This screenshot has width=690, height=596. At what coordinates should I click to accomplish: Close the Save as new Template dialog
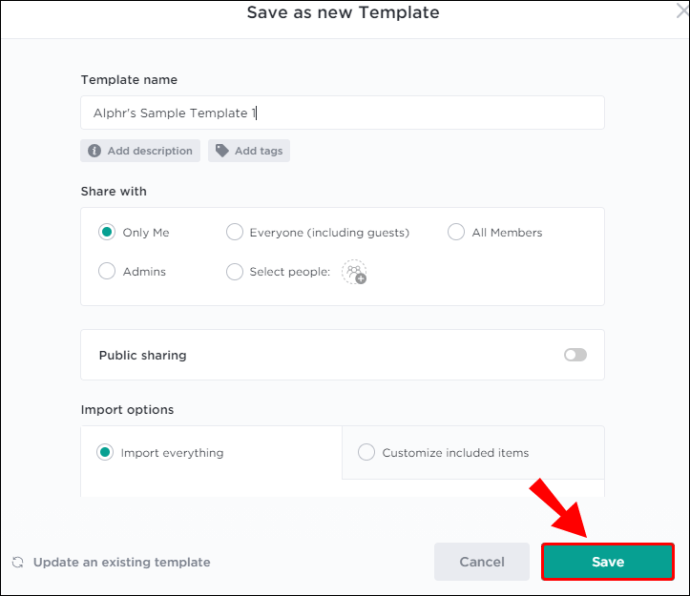pyautogui.click(x=682, y=13)
